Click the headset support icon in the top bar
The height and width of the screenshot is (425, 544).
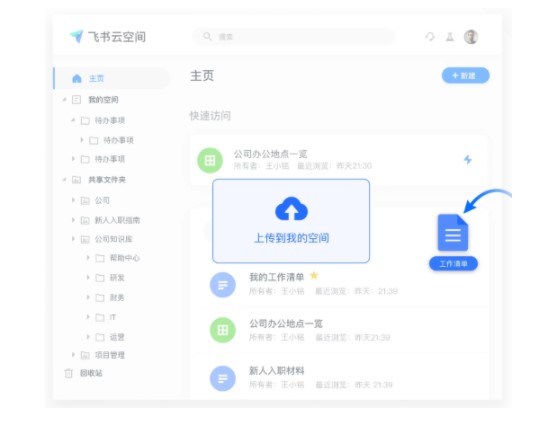pos(430,36)
